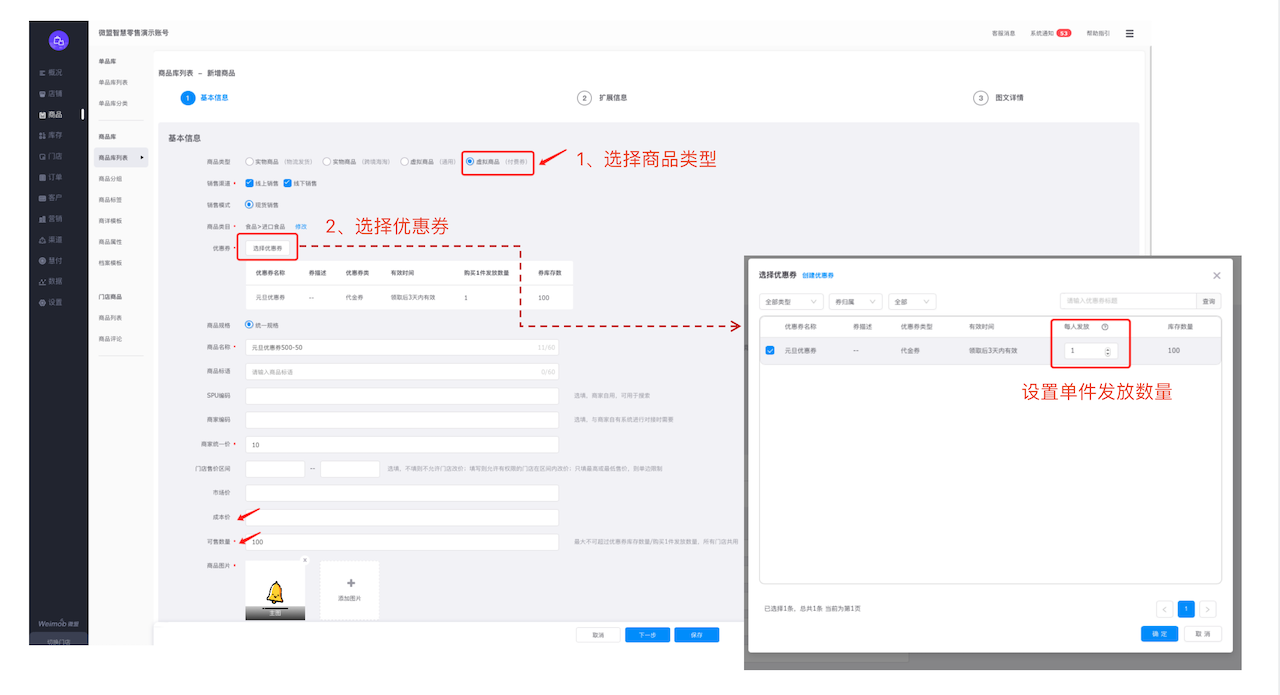This screenshot has height=695, width=1280.
Task: Open 商品分组 in the secondary menu
Action: coord(110,179)
